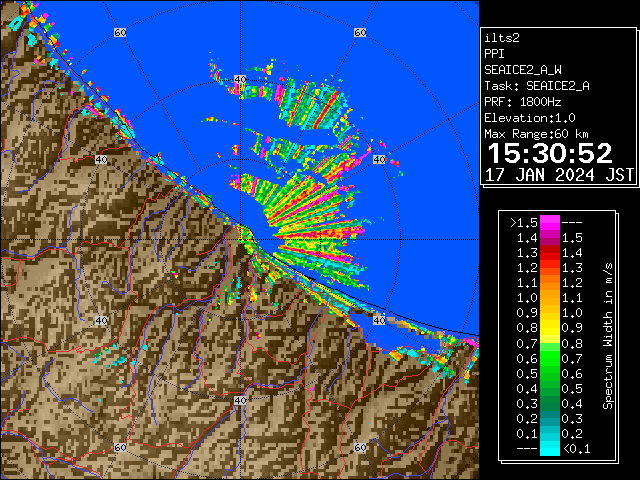Click the 'Max Range:60 km' text
640x480 pixels.
tap(536, 134)
